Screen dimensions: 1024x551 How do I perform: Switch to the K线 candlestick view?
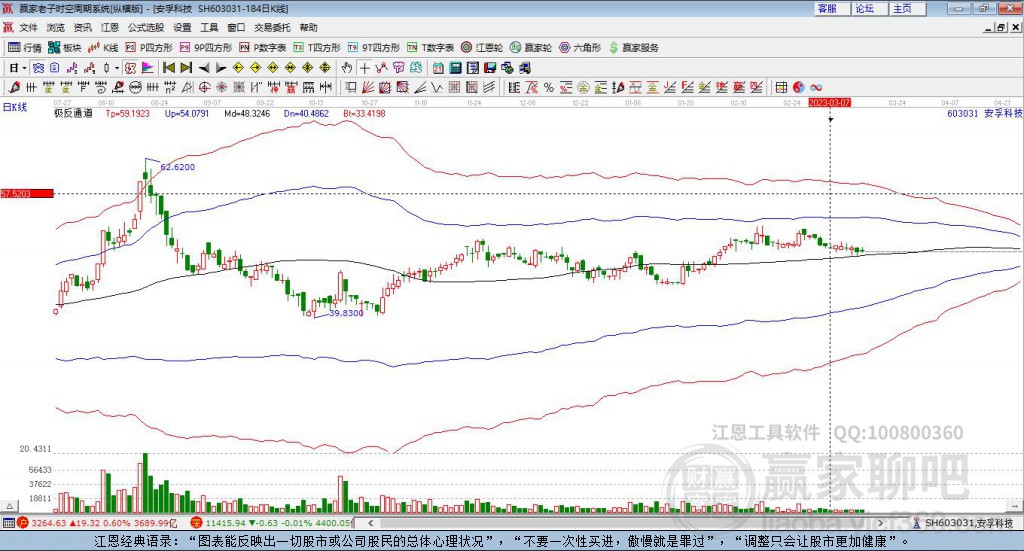(103, 48)
